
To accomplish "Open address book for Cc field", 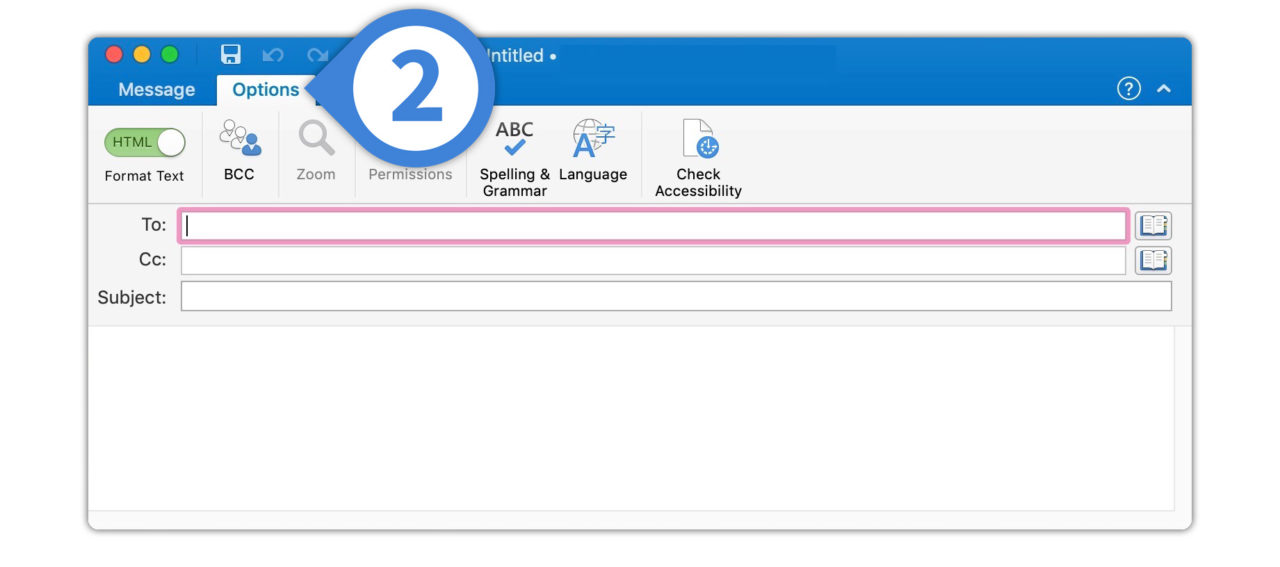I will coord(1153,261).
